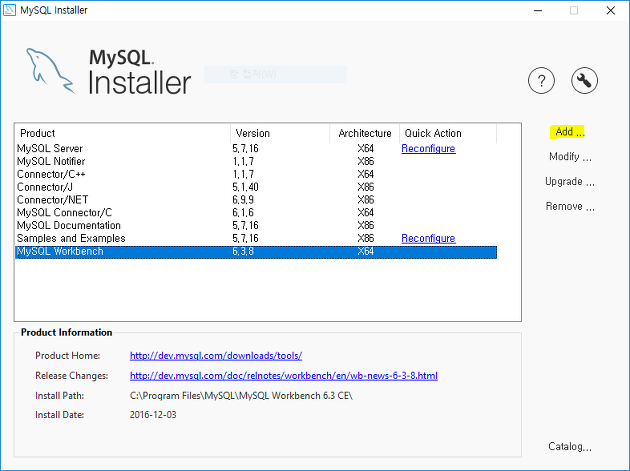This screenshot has height=471, width=630.
Task: Click the Add ... button
Action: 569,132
